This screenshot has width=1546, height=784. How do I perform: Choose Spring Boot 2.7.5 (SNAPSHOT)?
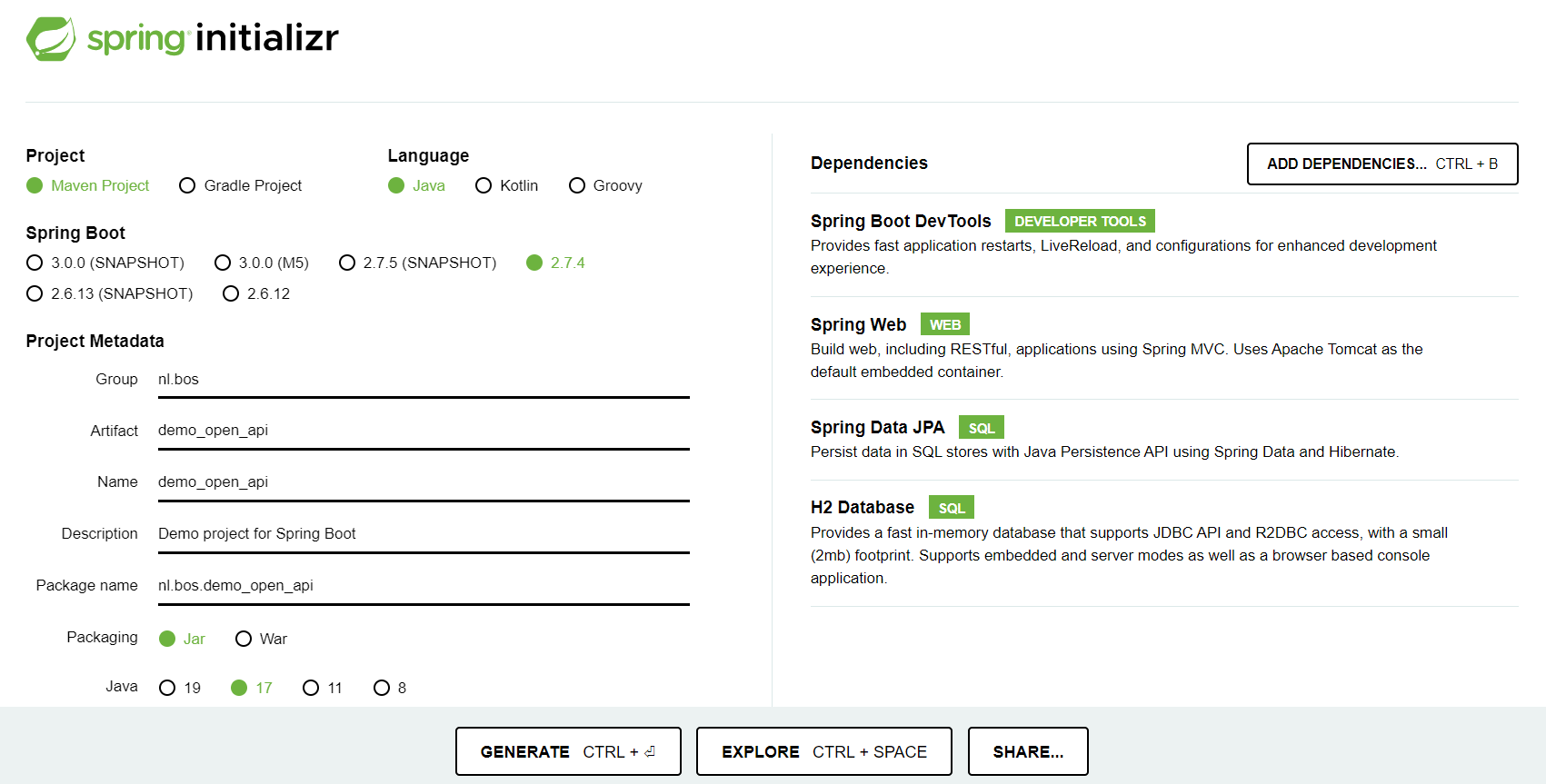[x=347, y=263]
